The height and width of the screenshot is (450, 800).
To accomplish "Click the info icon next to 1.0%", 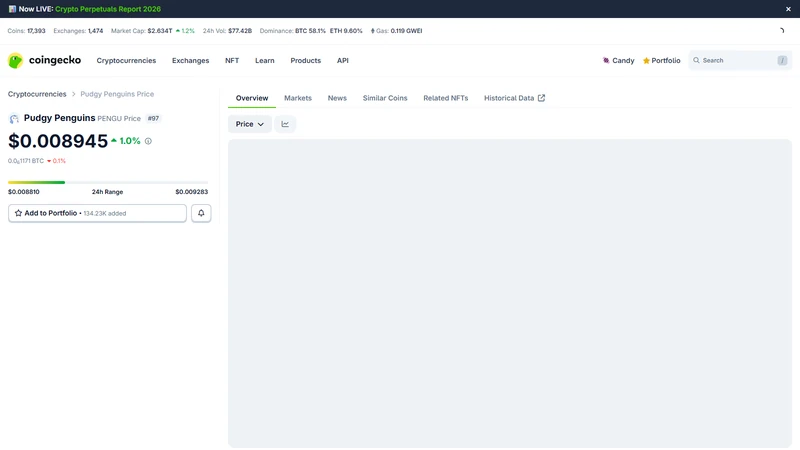I will (x=148, y=141).
